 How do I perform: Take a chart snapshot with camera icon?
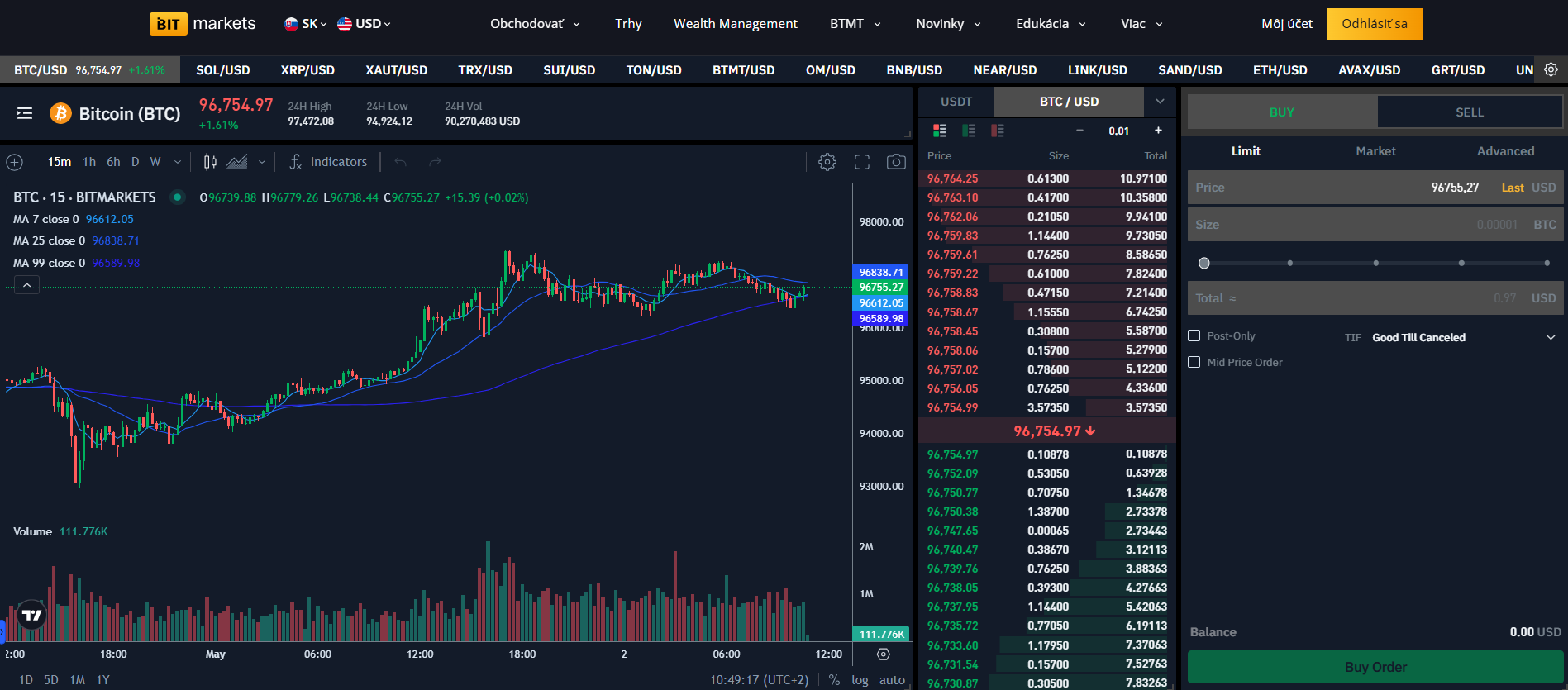coord(896,162)
